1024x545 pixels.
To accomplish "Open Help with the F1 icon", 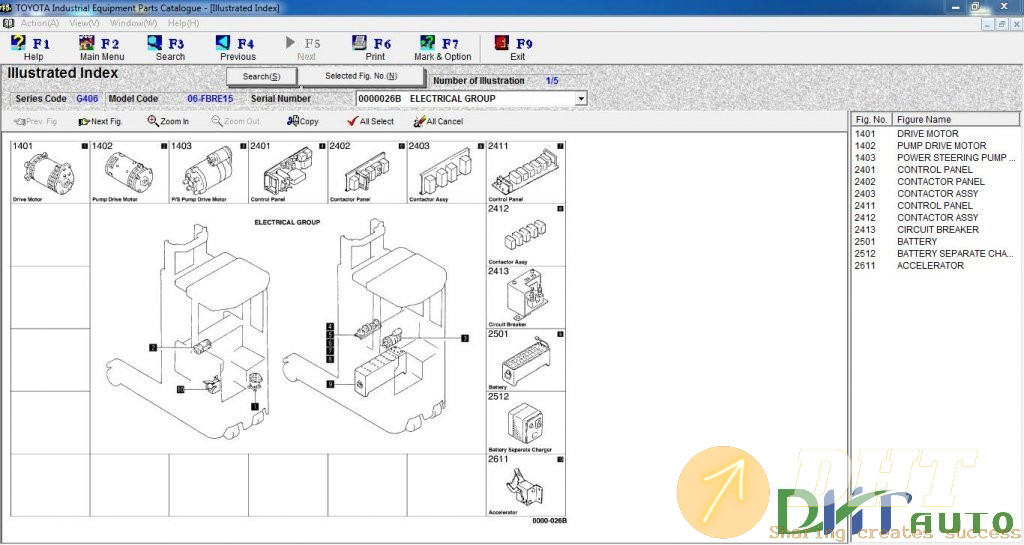I will click(x=32, y=49).
